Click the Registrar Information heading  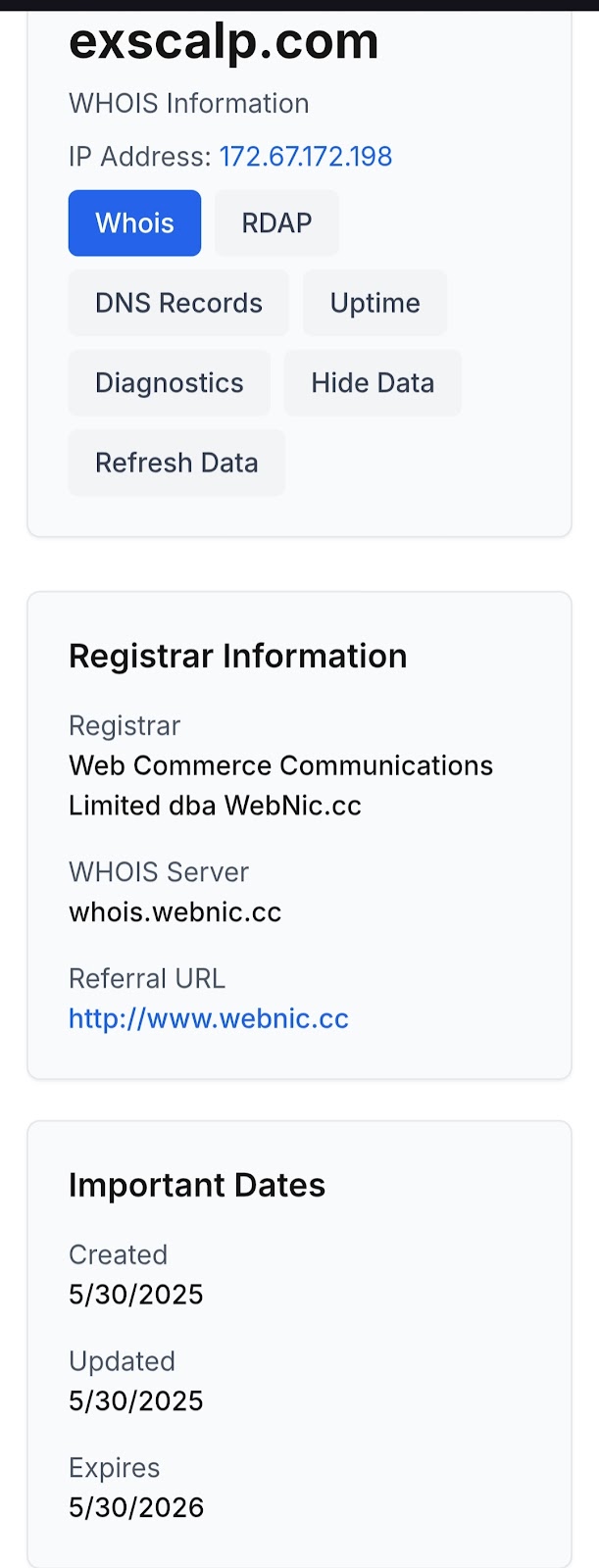(237, 656)
